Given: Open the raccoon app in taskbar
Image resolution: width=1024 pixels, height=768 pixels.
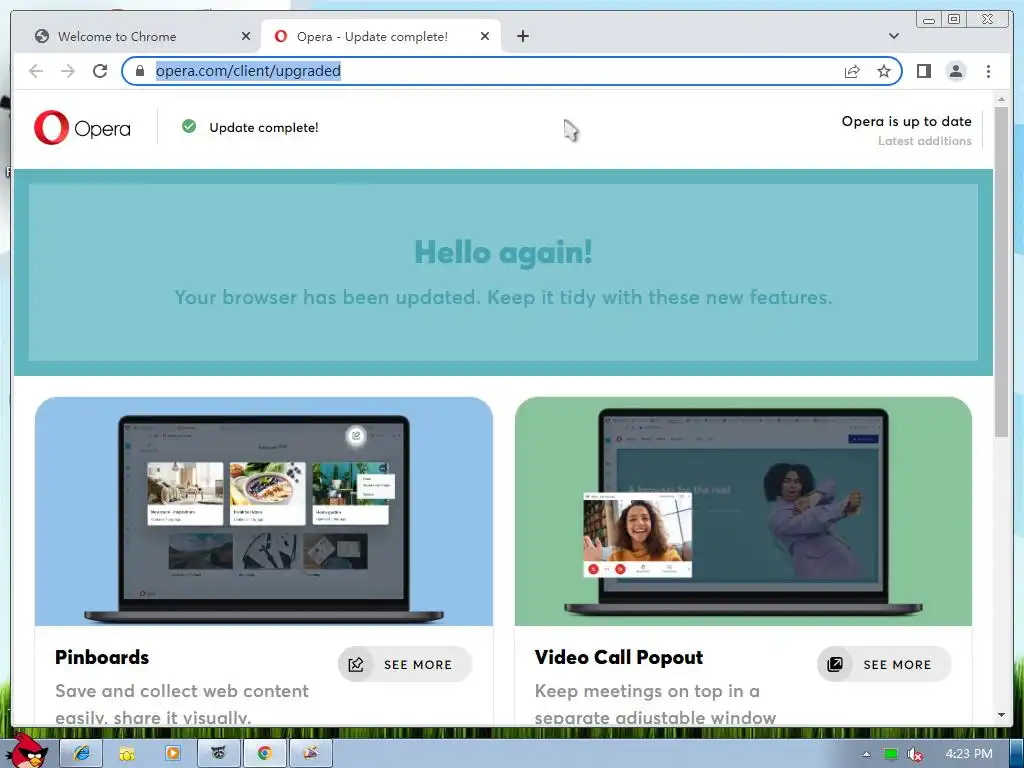Looking at the screenshot, I should [x=219, y=754].
